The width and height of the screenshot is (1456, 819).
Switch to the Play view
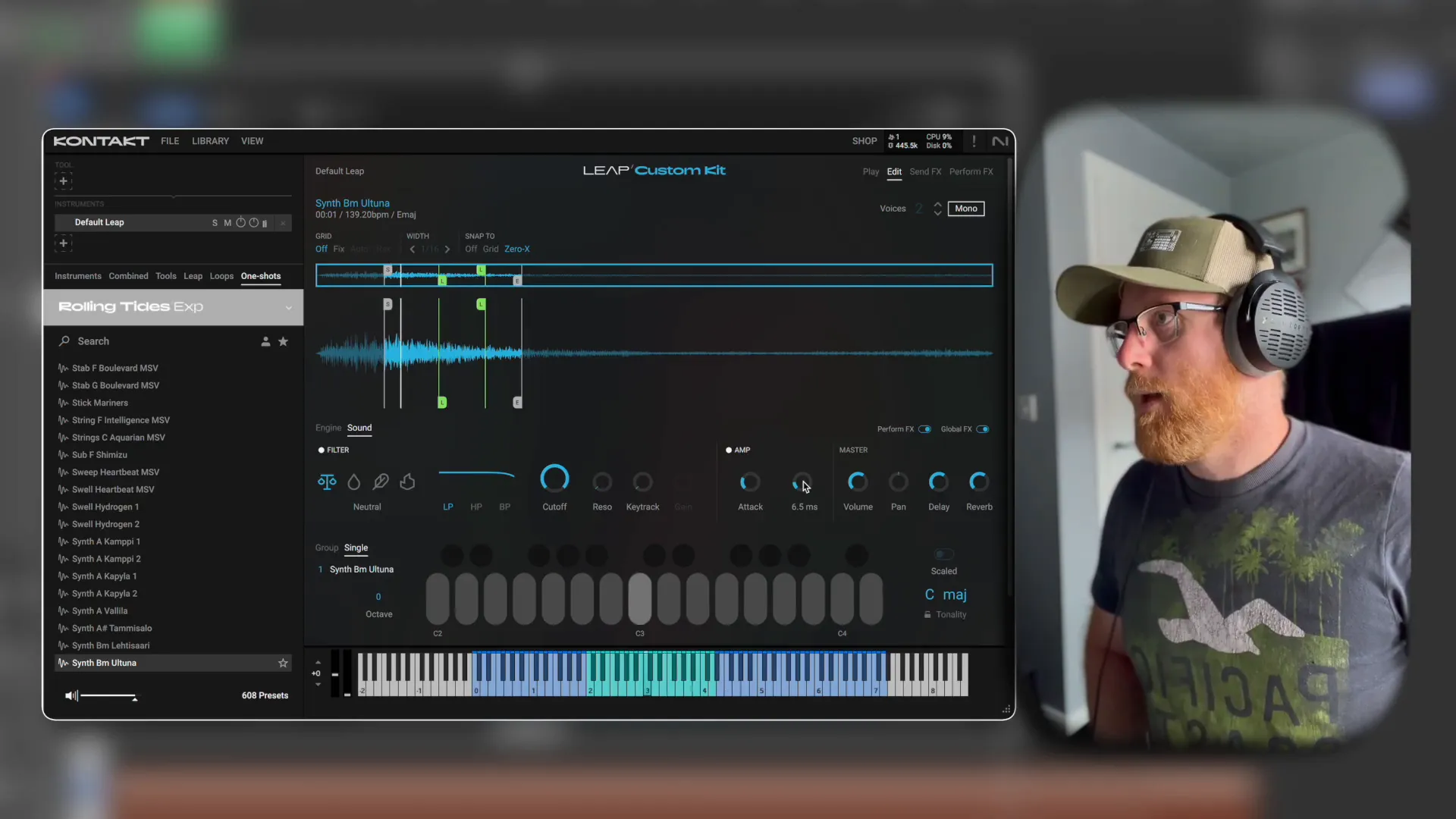(871, 172)
